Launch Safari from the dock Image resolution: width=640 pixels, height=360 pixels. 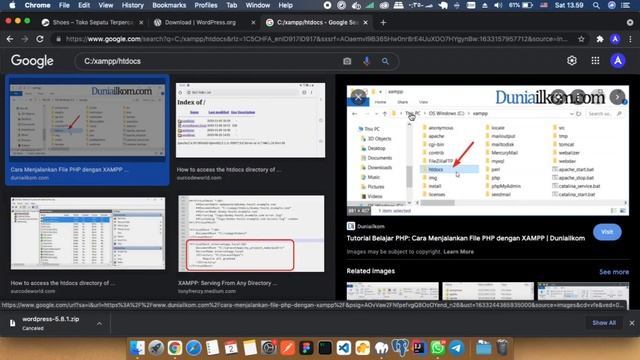[x=193, y=348]
